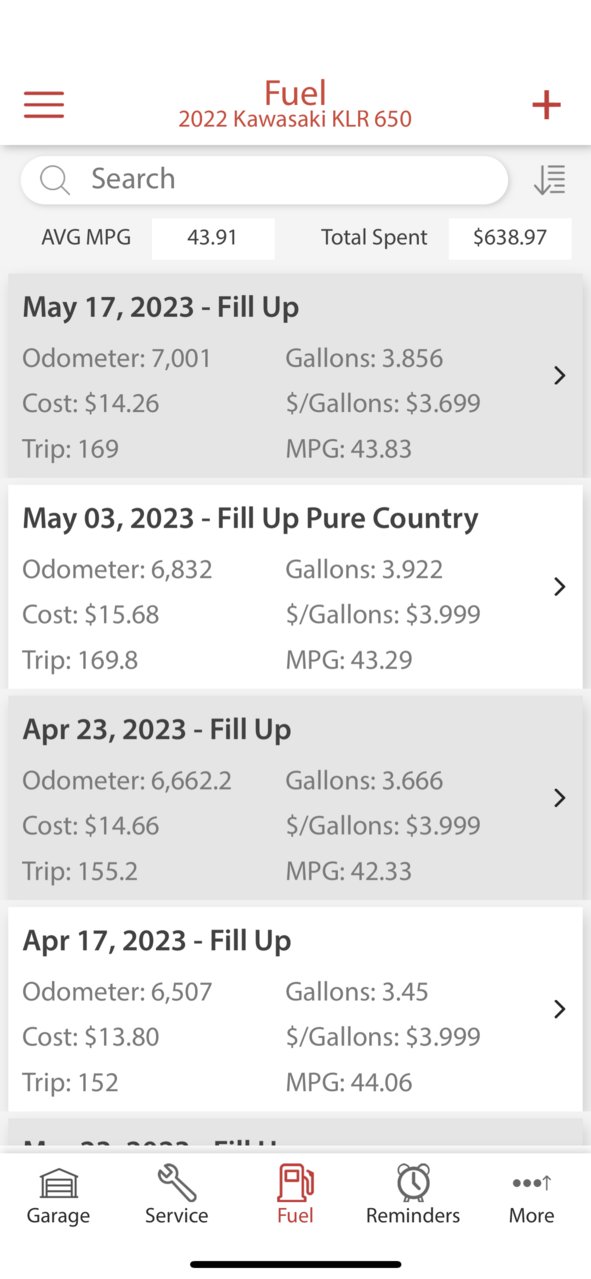Open Apr 23, 2023 - Fill Up title

point(157,729)
